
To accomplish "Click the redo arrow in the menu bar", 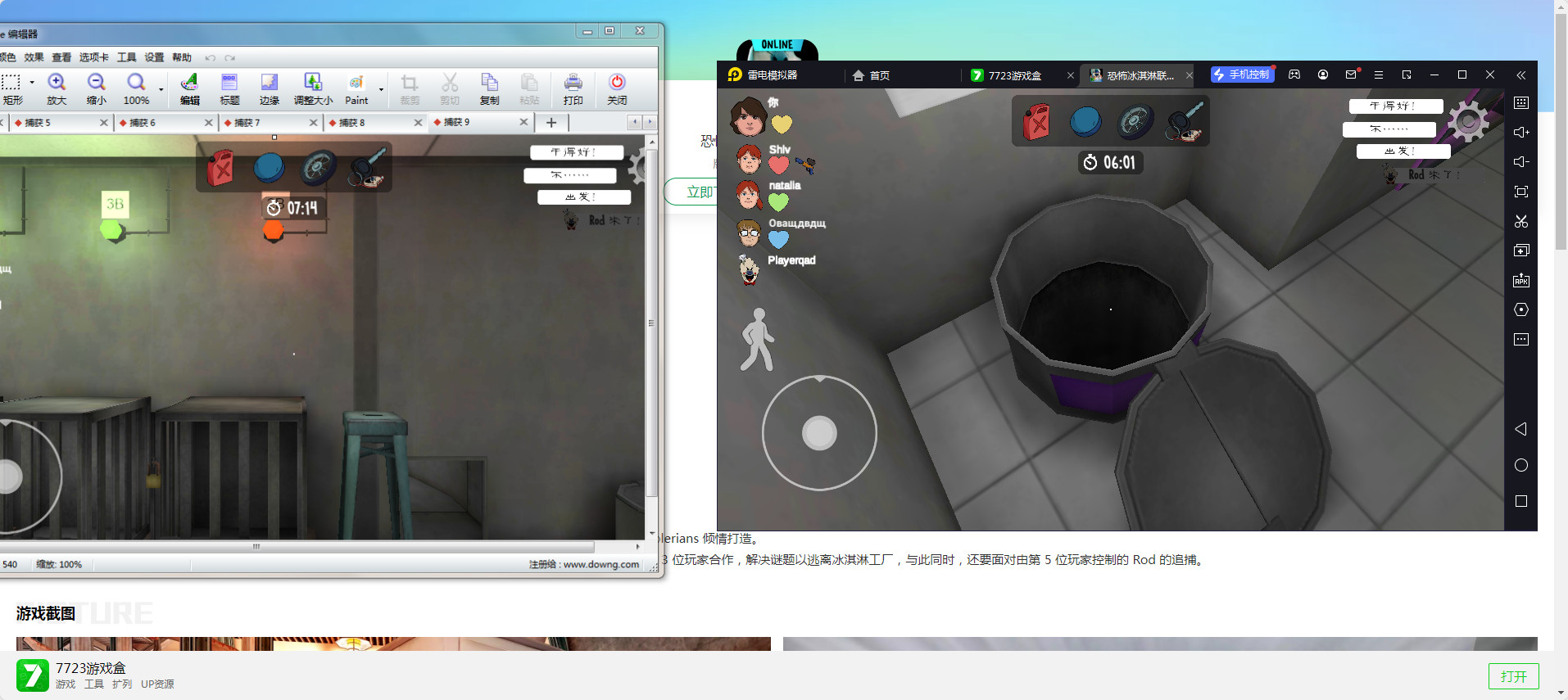I will (x=230, y=58).
